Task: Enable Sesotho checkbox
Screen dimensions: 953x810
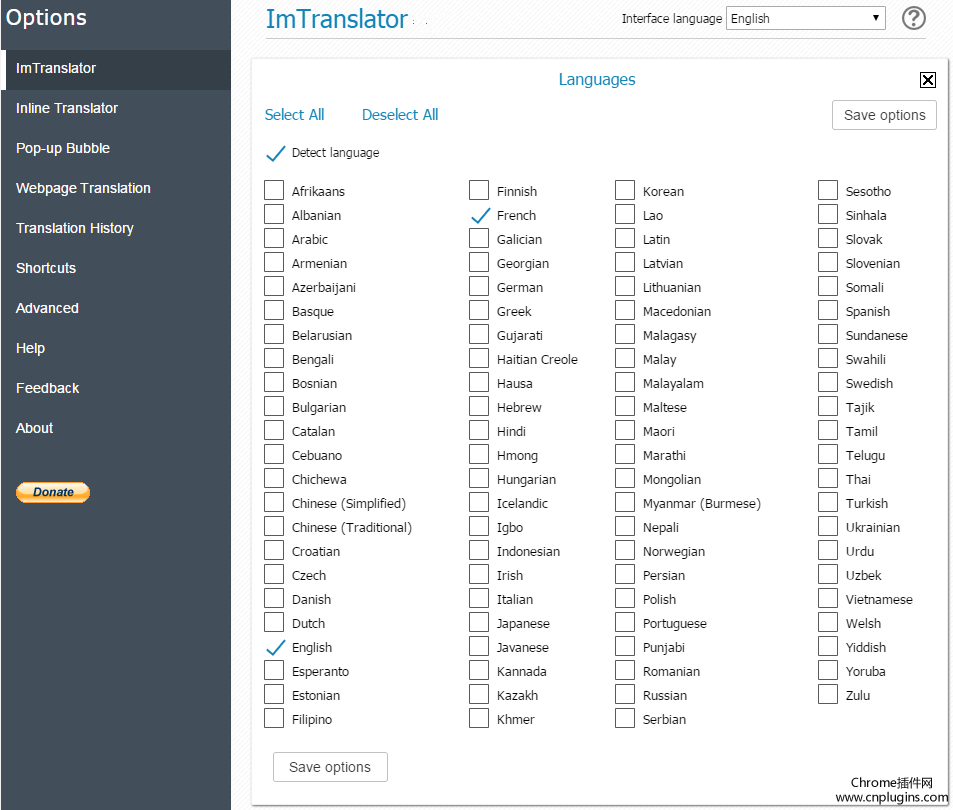Action: tap(828, 190)
